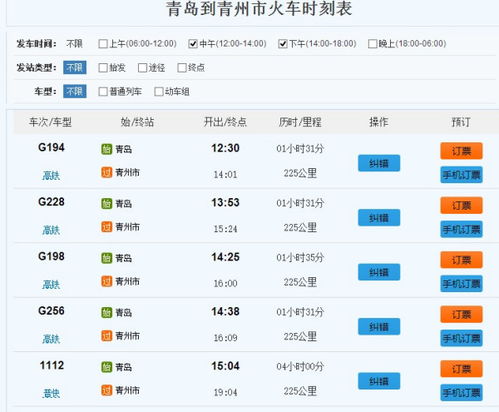Click departure time 13:53
Viewport: 499px width, 412px height.
pos(225,202)
